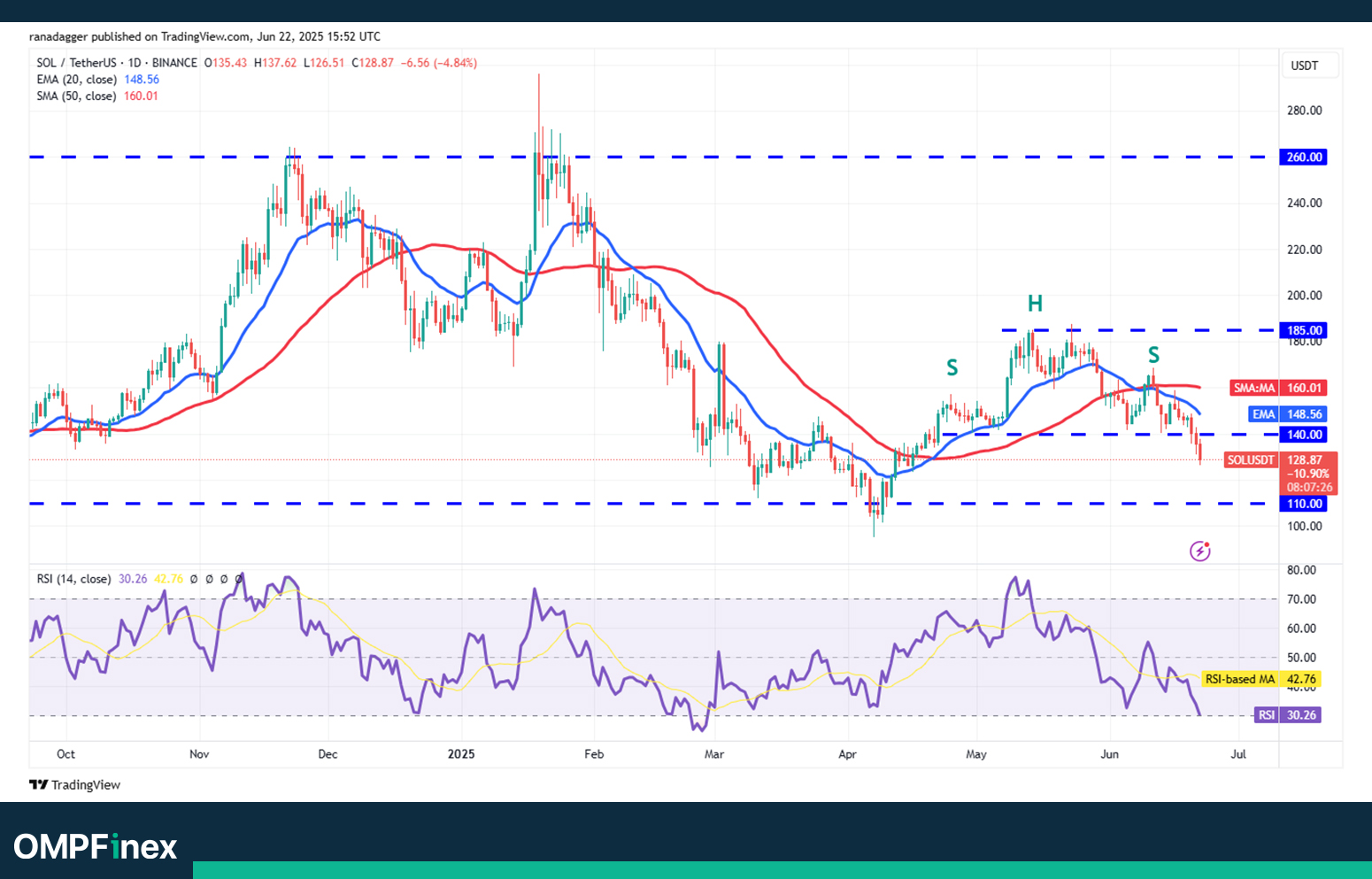Click the EMA (20, close) legend entry
The width and height of the screenshot is (1372, 879).
pyautogui.click(x=75, y=80)
